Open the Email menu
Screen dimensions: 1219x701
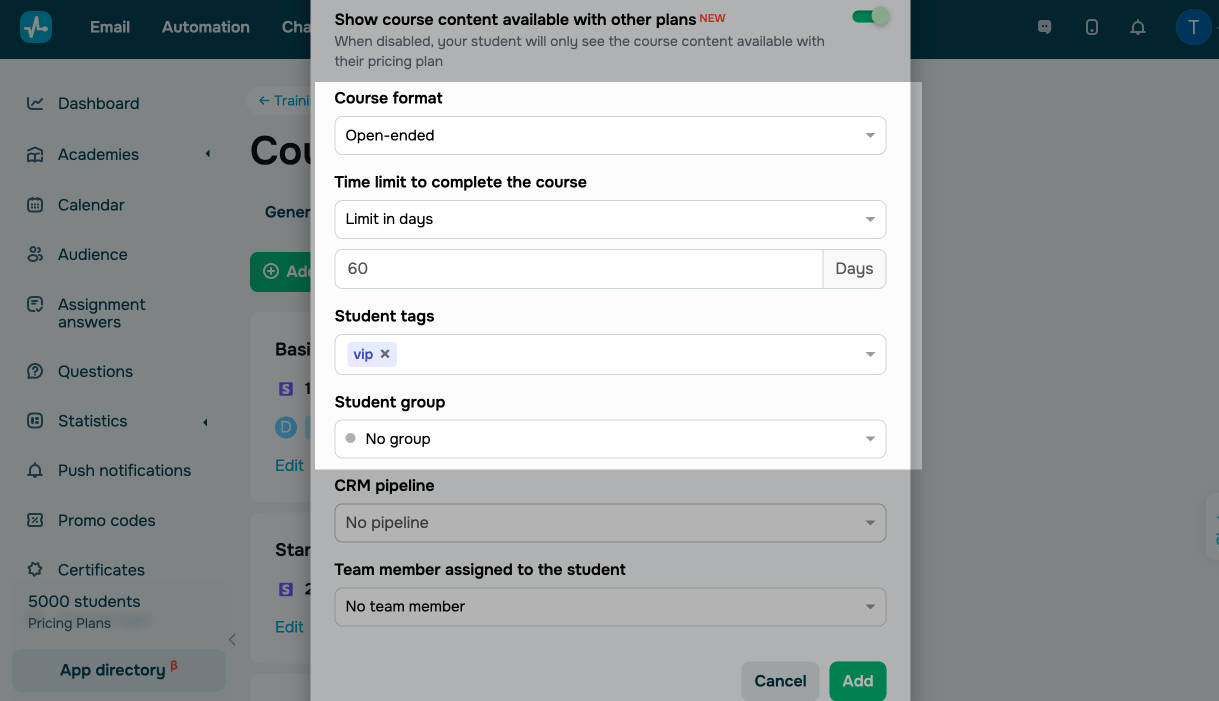pyautogui.click(x=110, y=27)
